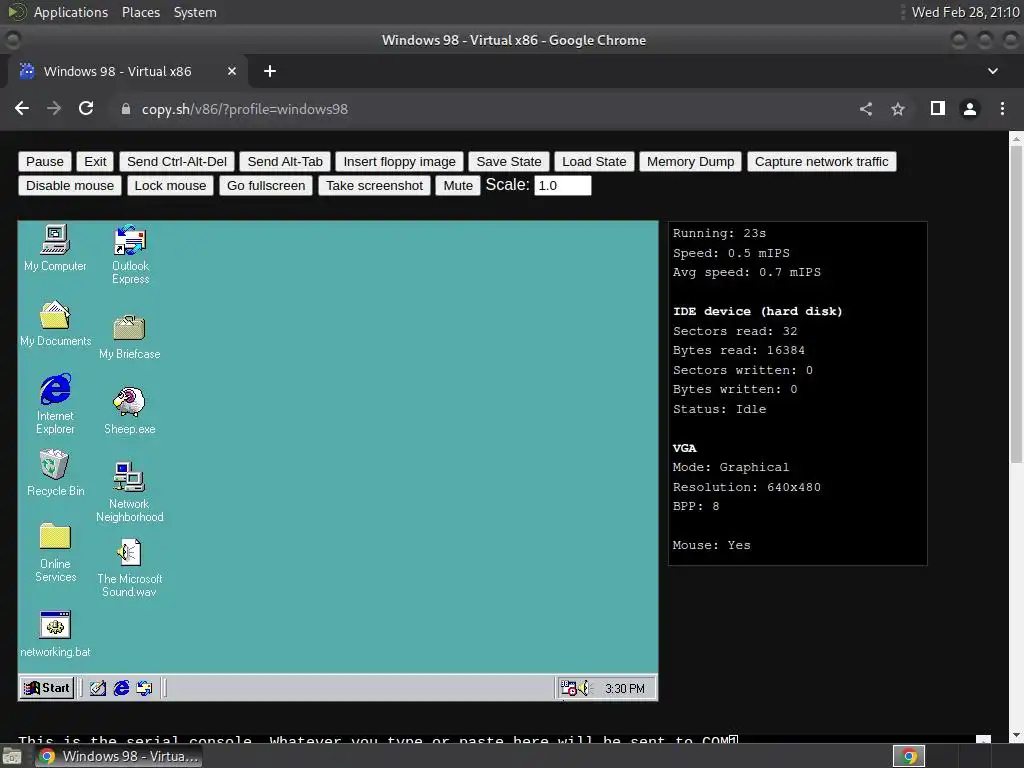Screen dimensions: 1024x768
Task: Click the Take screenshot button
Action: pyautogui.click(x=375, y=185)
